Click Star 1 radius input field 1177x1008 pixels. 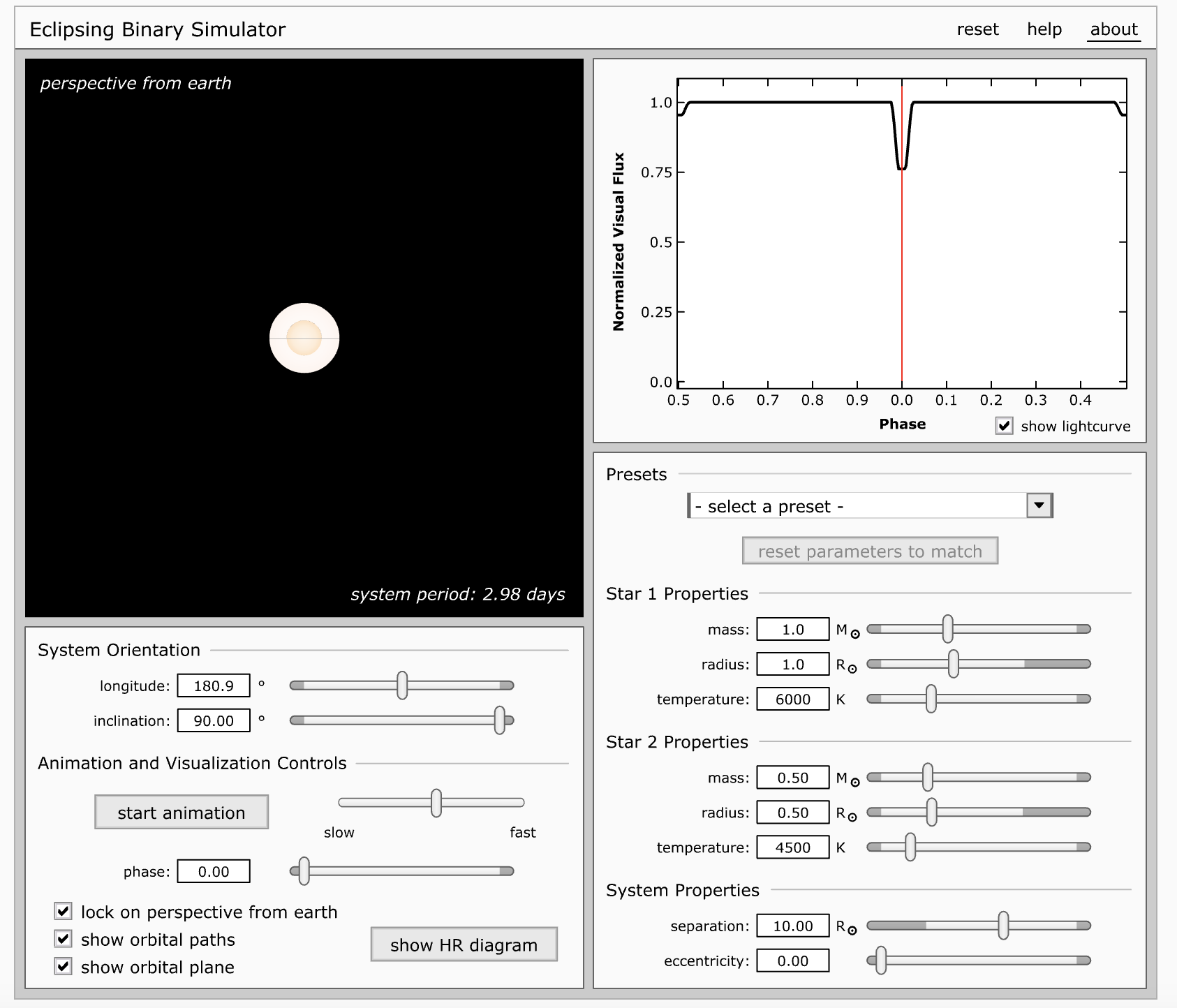pyautogui.click(x=793, y=664)
